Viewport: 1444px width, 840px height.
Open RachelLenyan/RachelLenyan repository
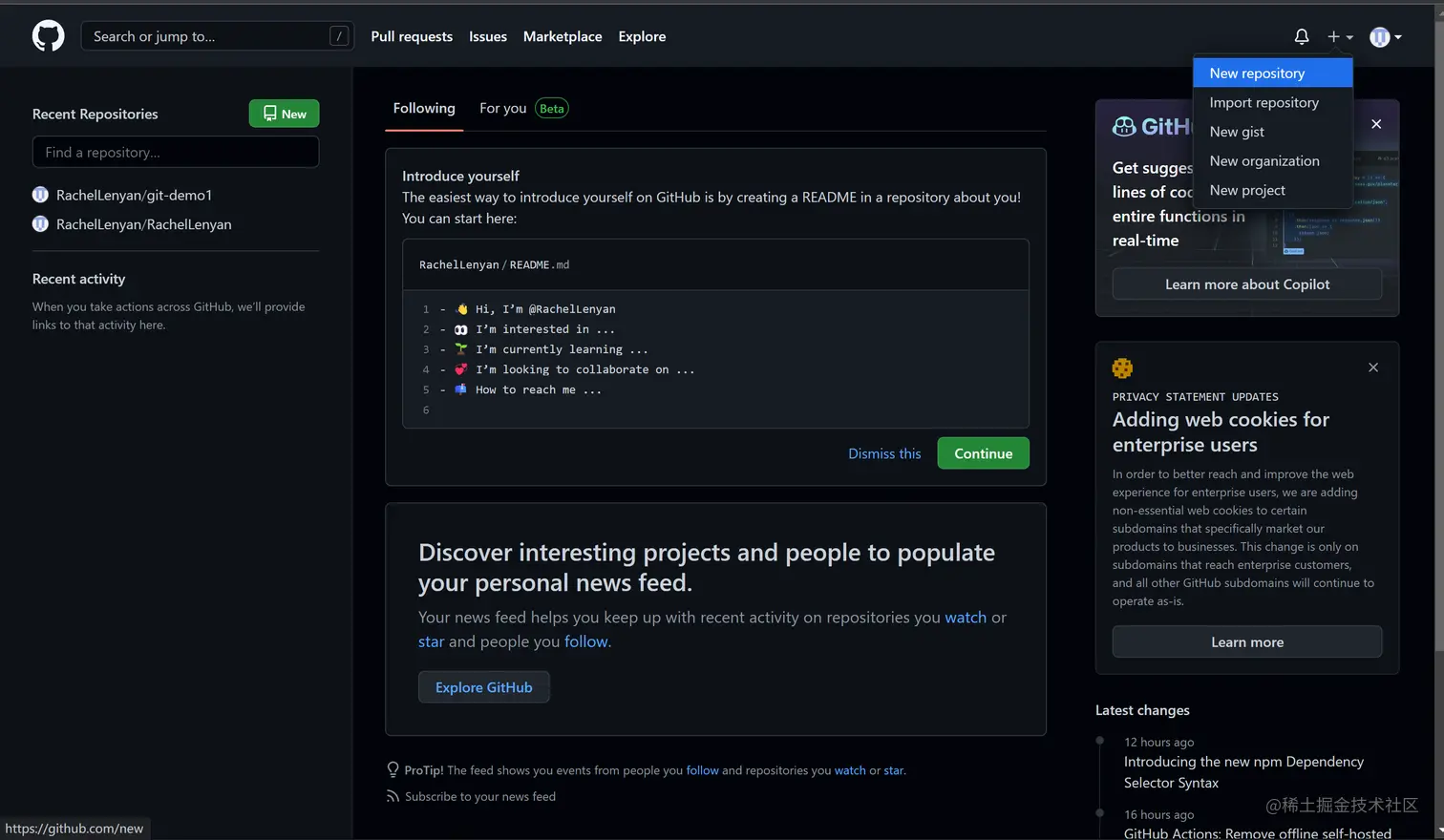coord(143,224)
